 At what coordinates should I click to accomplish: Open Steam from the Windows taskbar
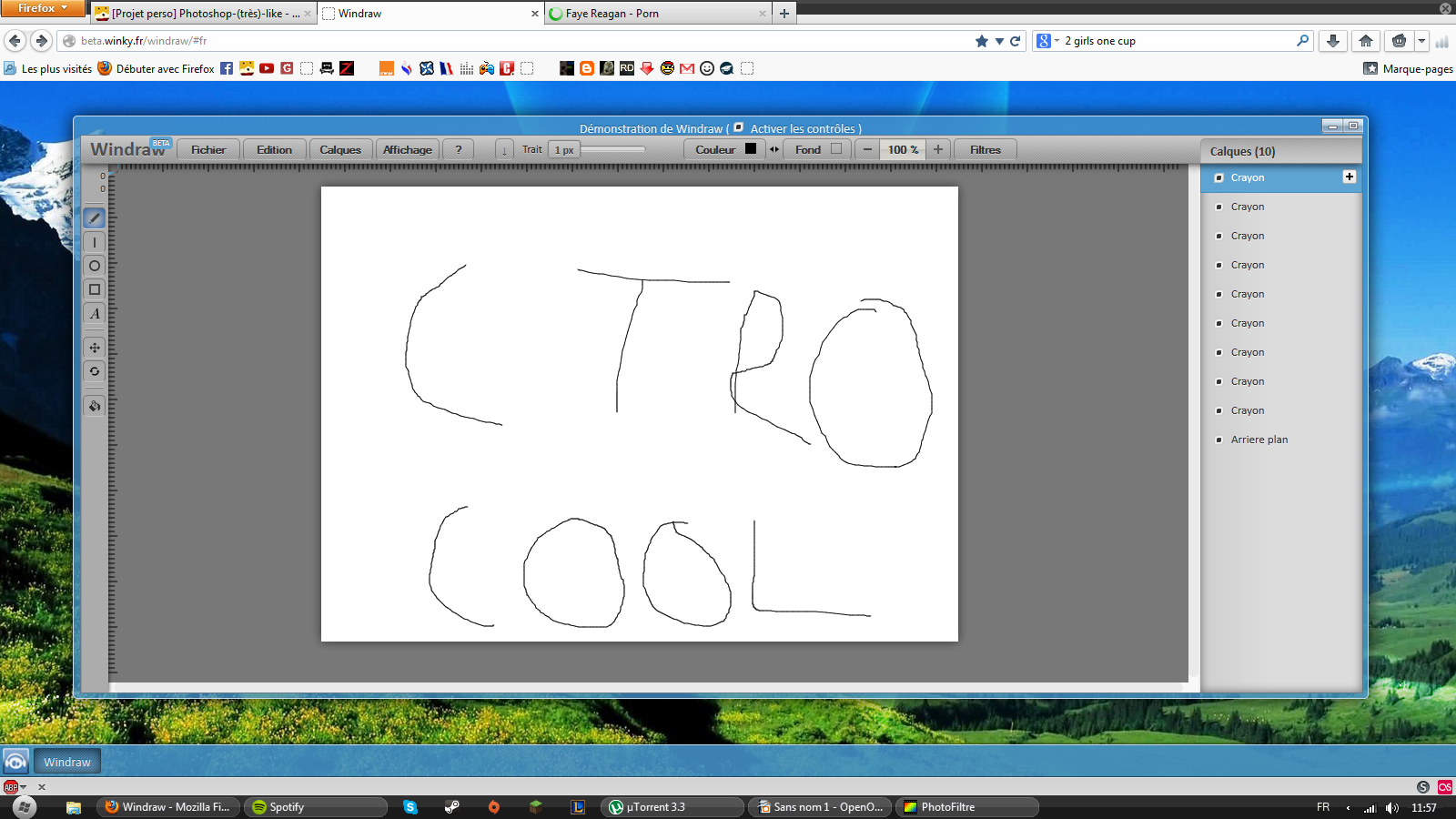coord(452,807)
